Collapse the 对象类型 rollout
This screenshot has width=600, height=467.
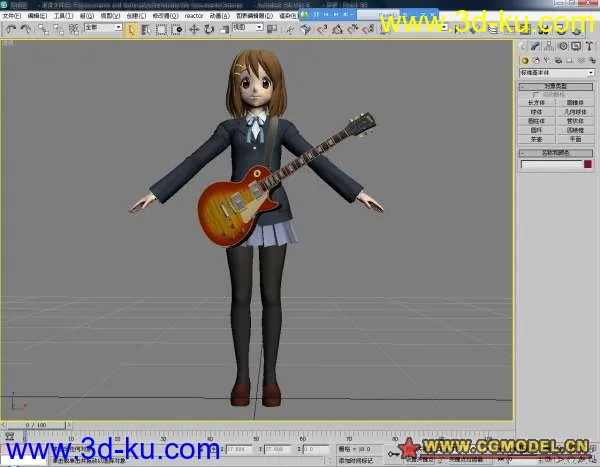coord(556,87)
